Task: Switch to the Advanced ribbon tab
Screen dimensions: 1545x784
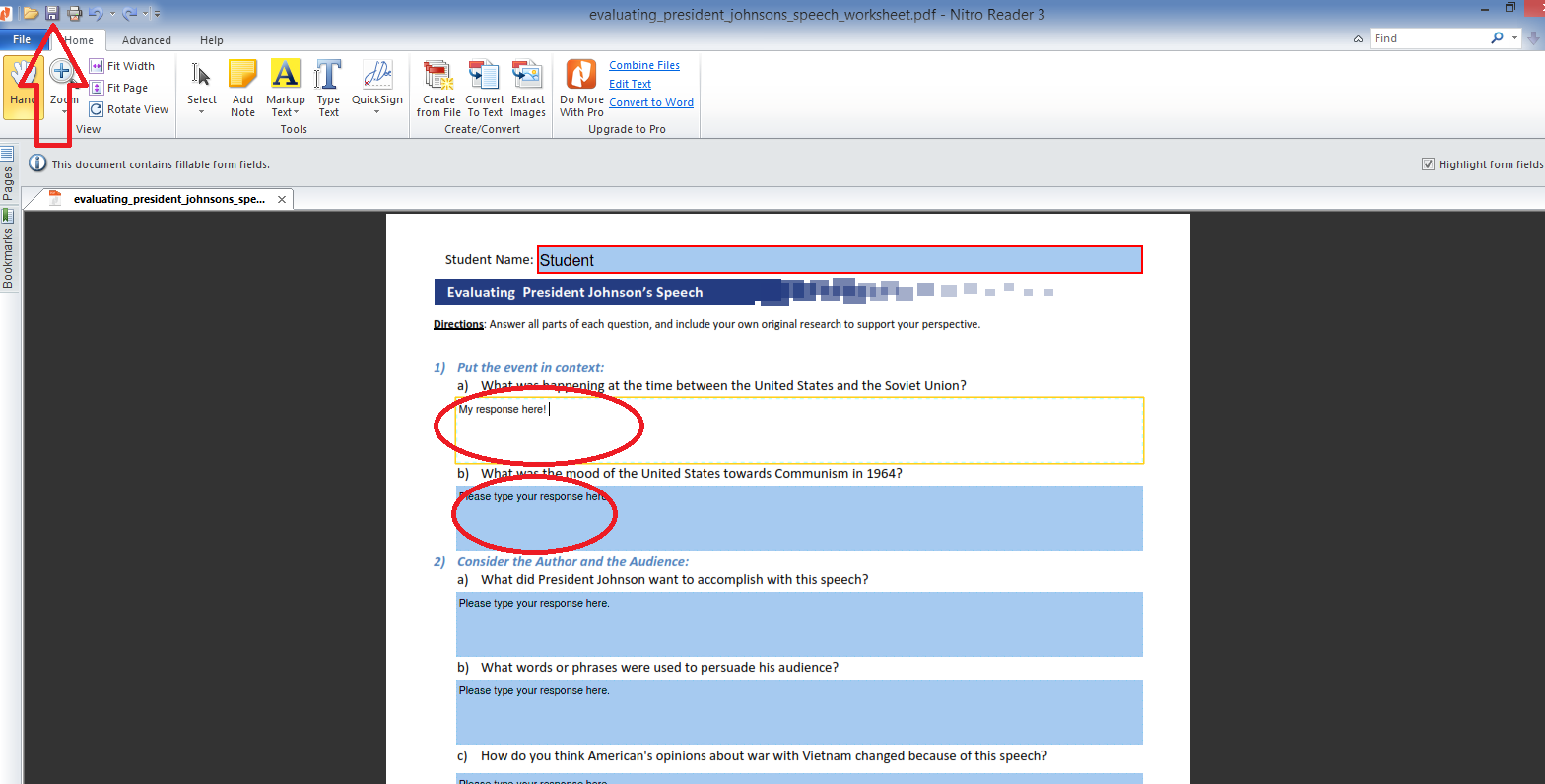Action: [147, 40]
